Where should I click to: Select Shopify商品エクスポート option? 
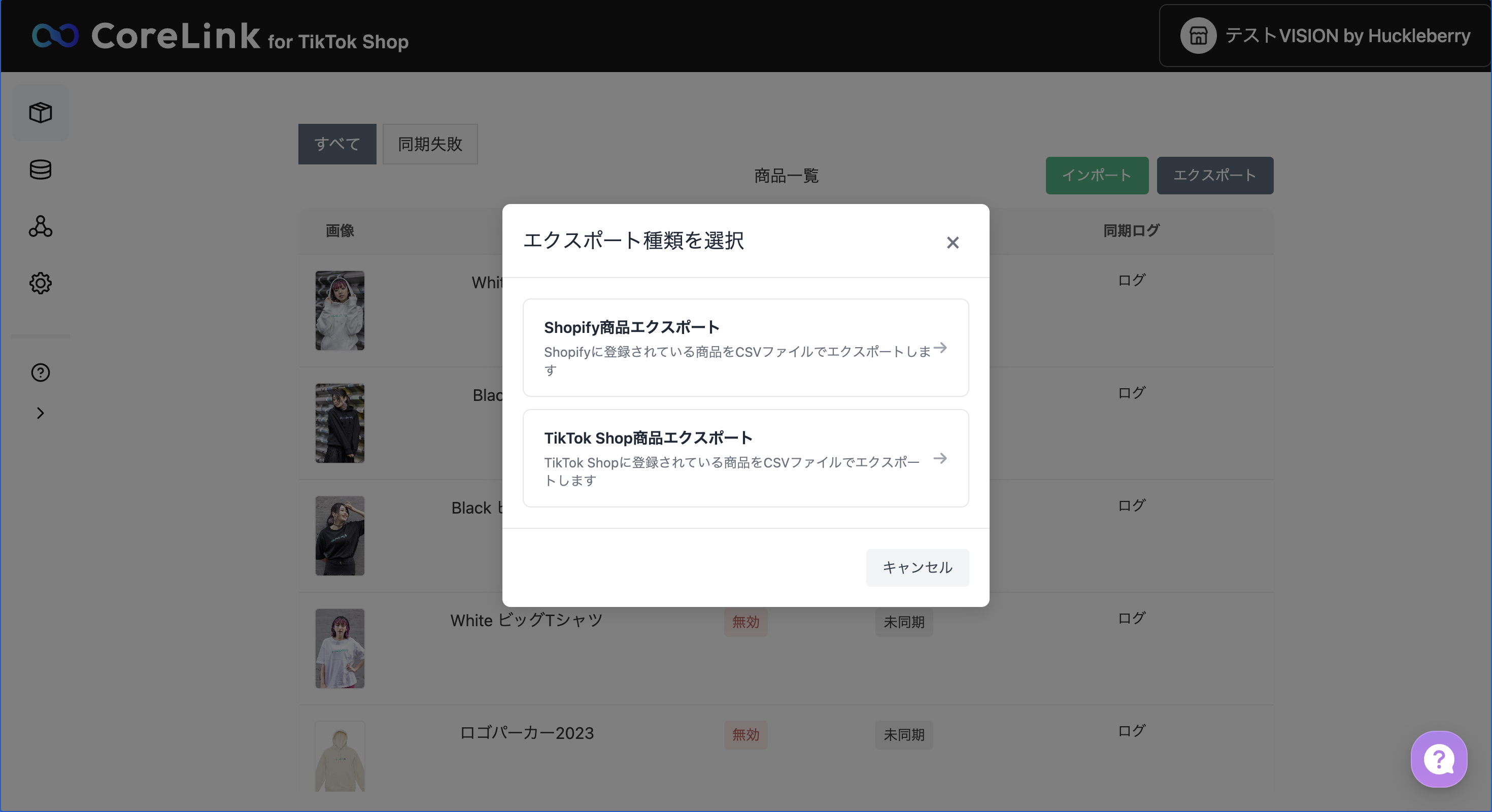pos(745,348)
